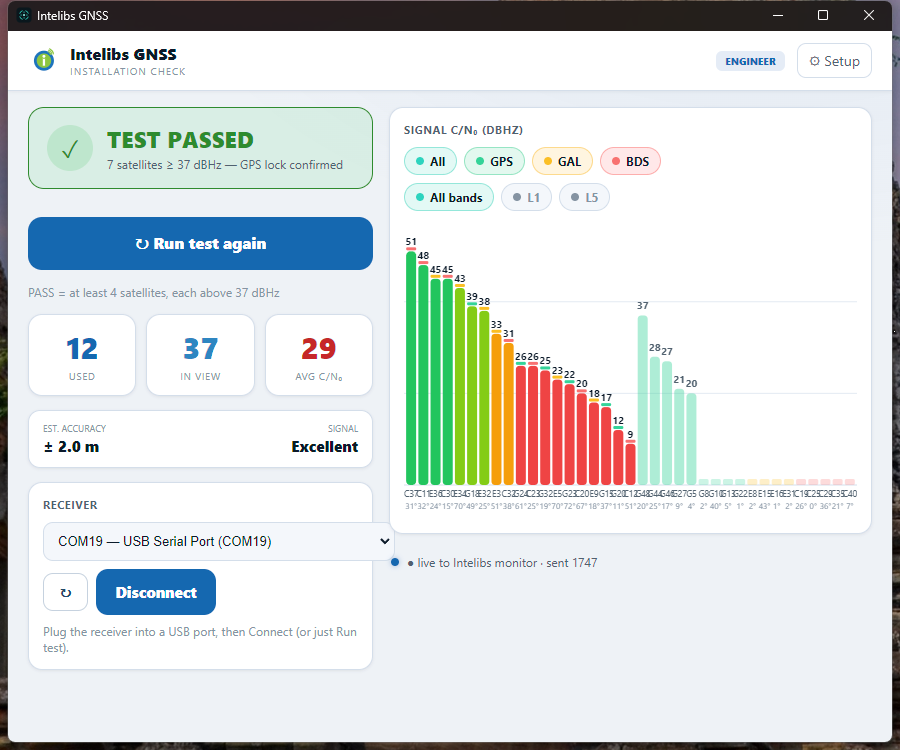Screen dimensions: 900x750
Task: Maximize the Intelibs GNSS window
Action: pos(823,15)
